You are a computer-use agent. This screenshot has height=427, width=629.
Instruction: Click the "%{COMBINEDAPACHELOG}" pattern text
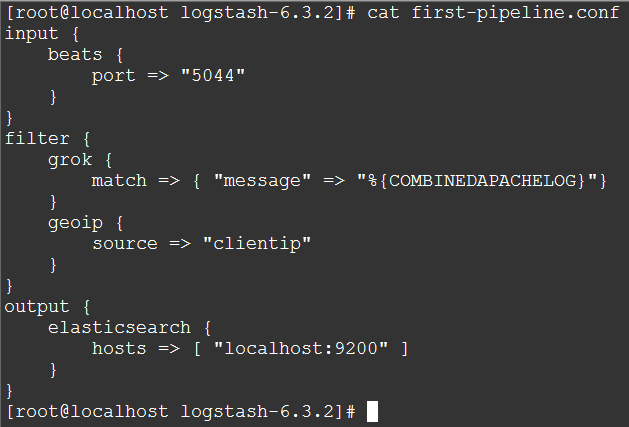tap(478, 180)
